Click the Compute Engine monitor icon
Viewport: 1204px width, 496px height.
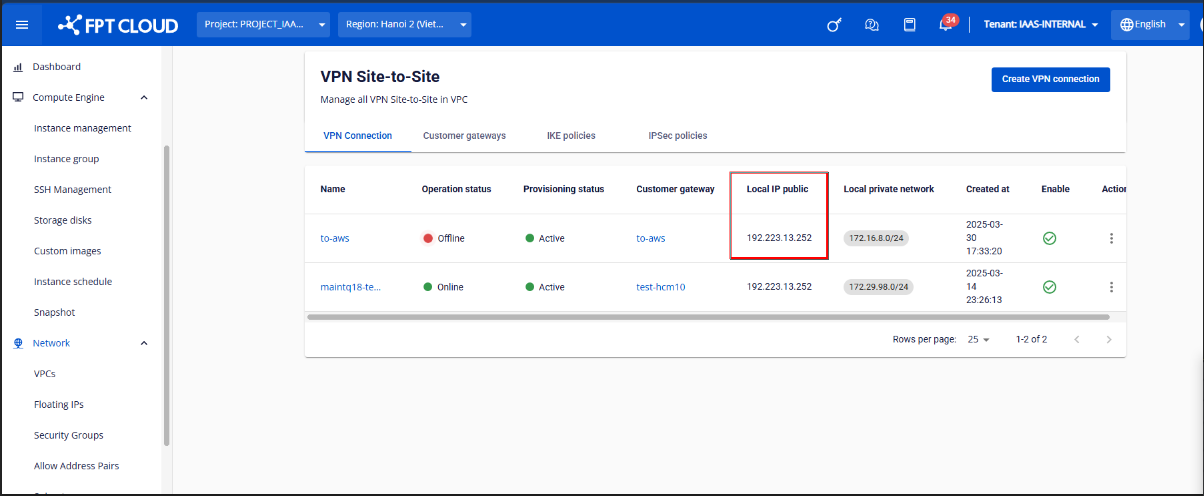[x=18, y=98]
